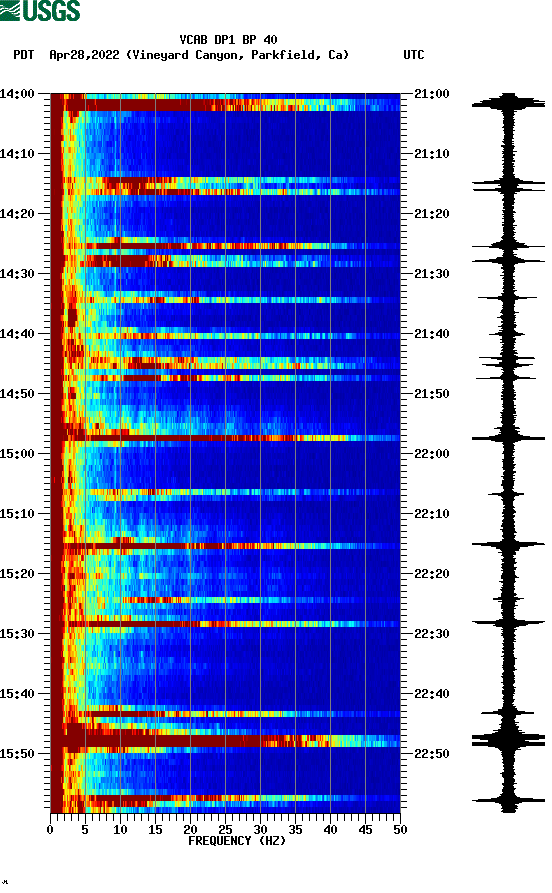The height and width of the screenshot is (893, 552).
Task: Click the 14:10 time label
Action: (17, 154)
